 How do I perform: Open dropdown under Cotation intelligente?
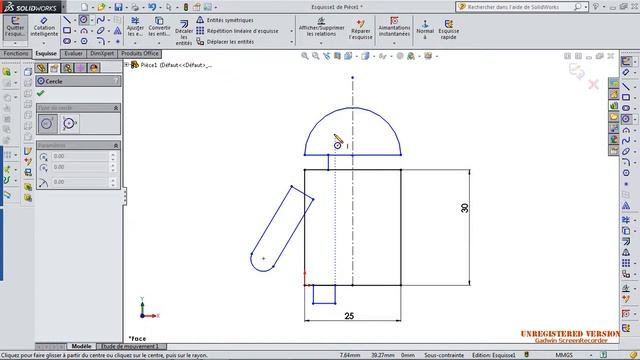(x=44, y=43)
